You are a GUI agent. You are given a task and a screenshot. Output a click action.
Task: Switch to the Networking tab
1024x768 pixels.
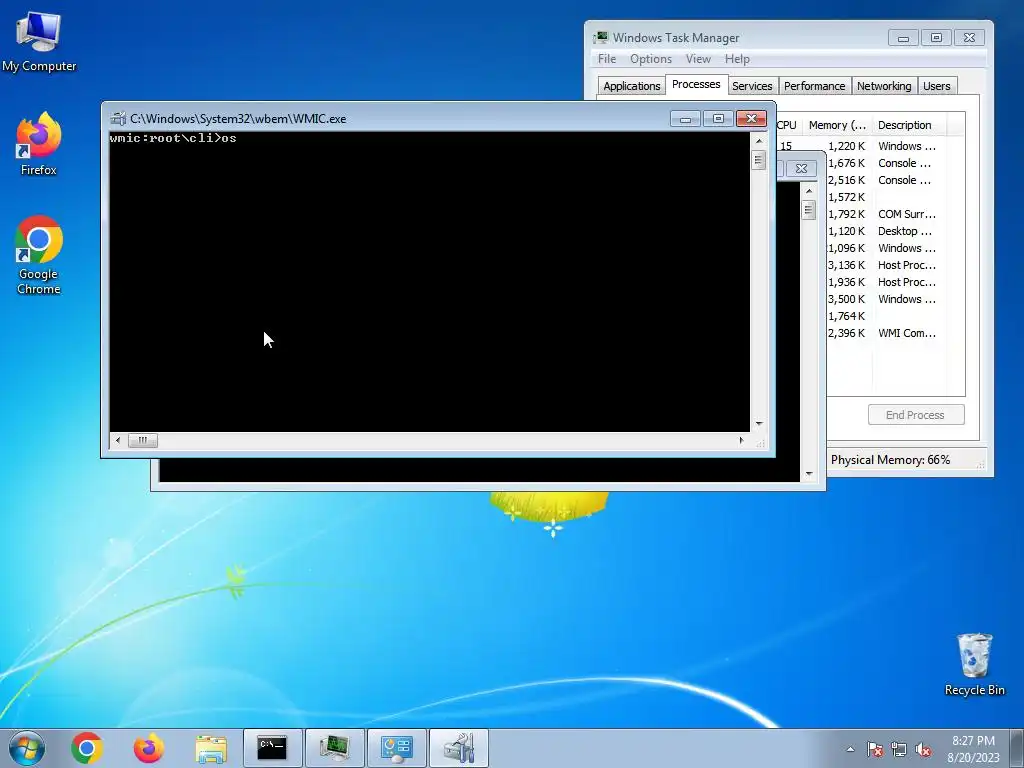(x=884, y=86)
